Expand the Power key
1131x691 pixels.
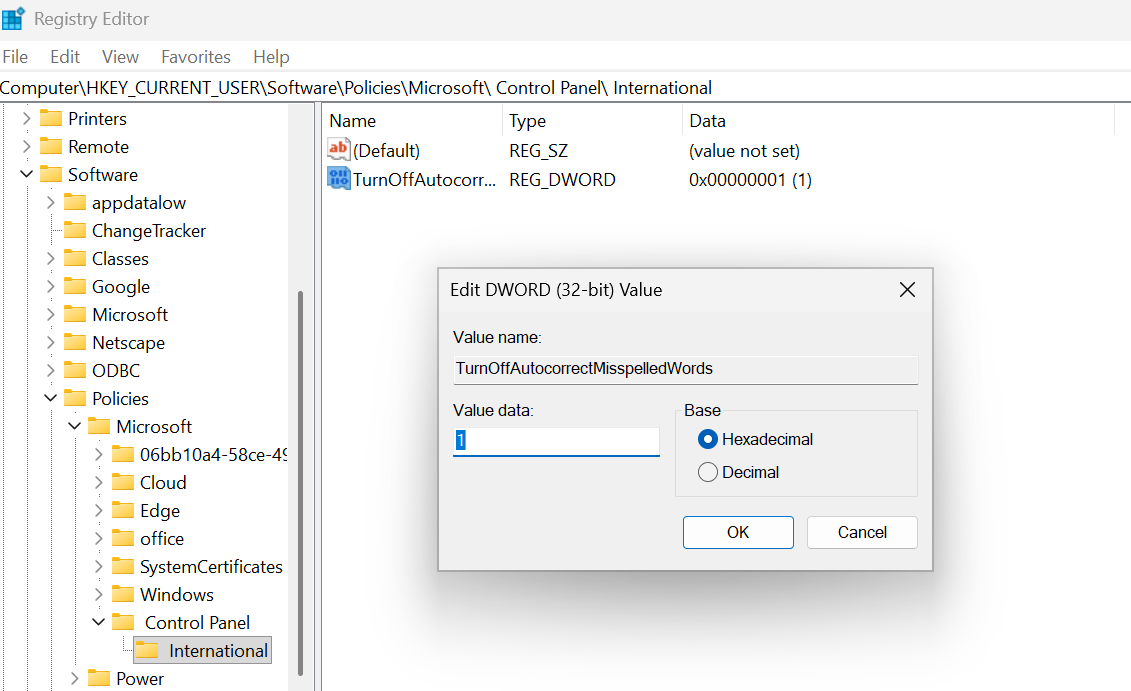pos(74,679)
